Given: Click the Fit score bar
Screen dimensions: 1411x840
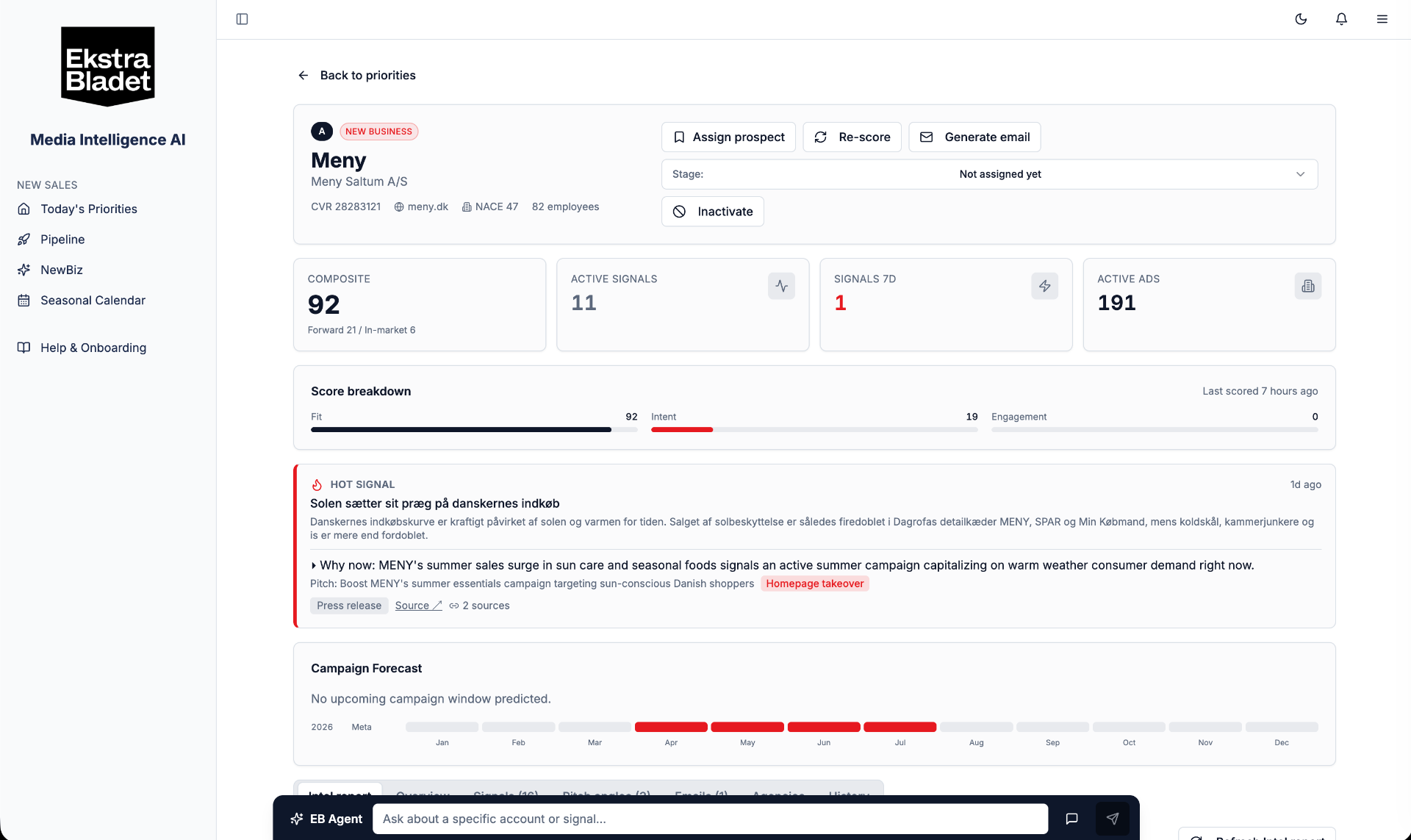Looking at the screenshot, I should (474, 430).
